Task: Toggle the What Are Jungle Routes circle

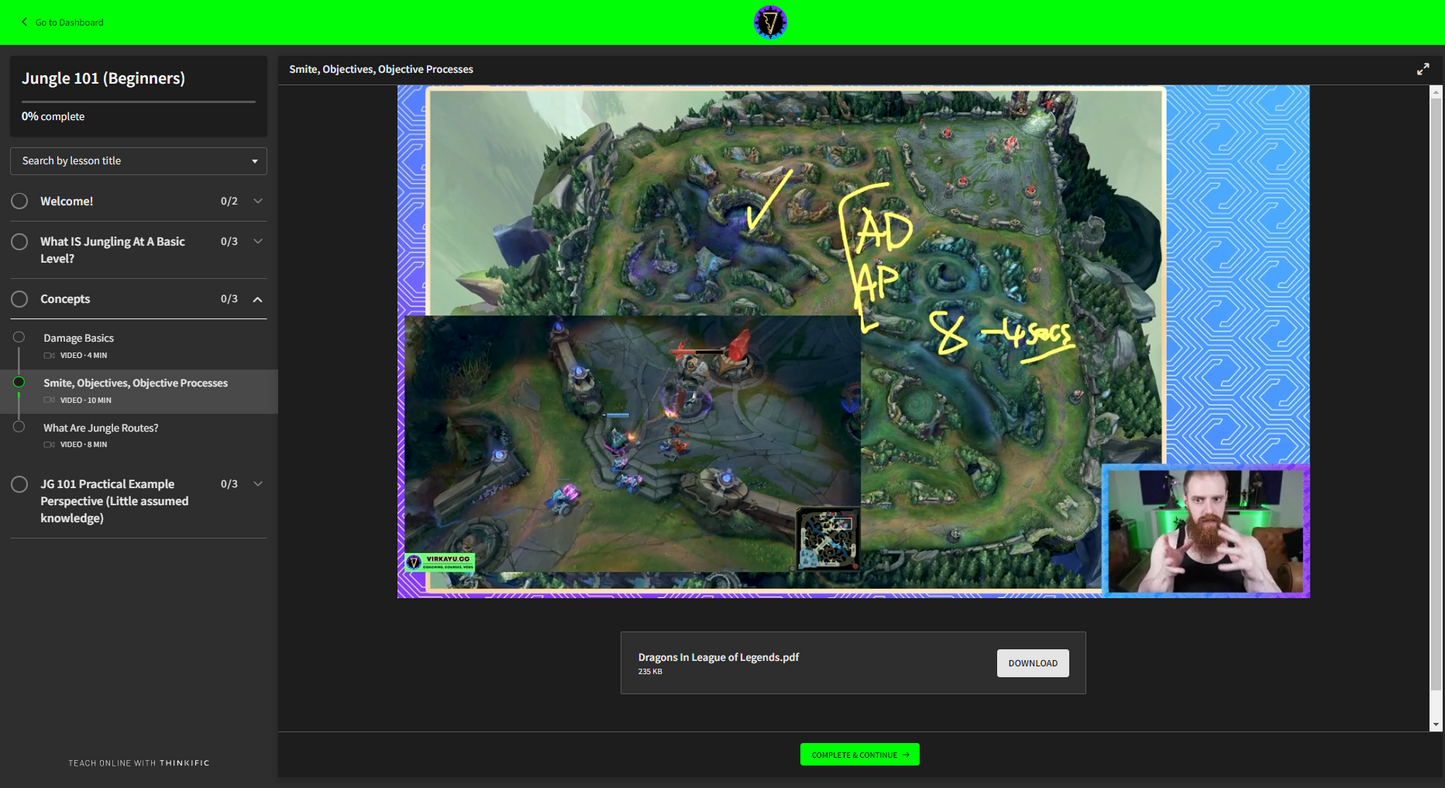Action: 19,427
